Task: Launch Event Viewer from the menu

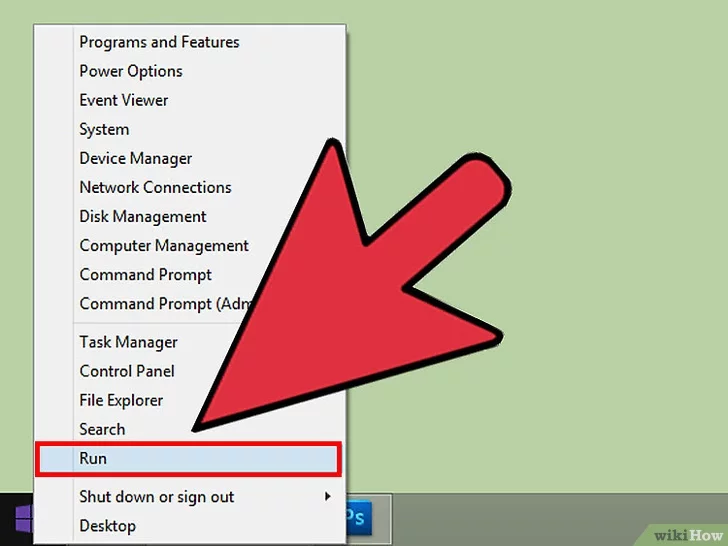Action: click(x=124, y=100)
